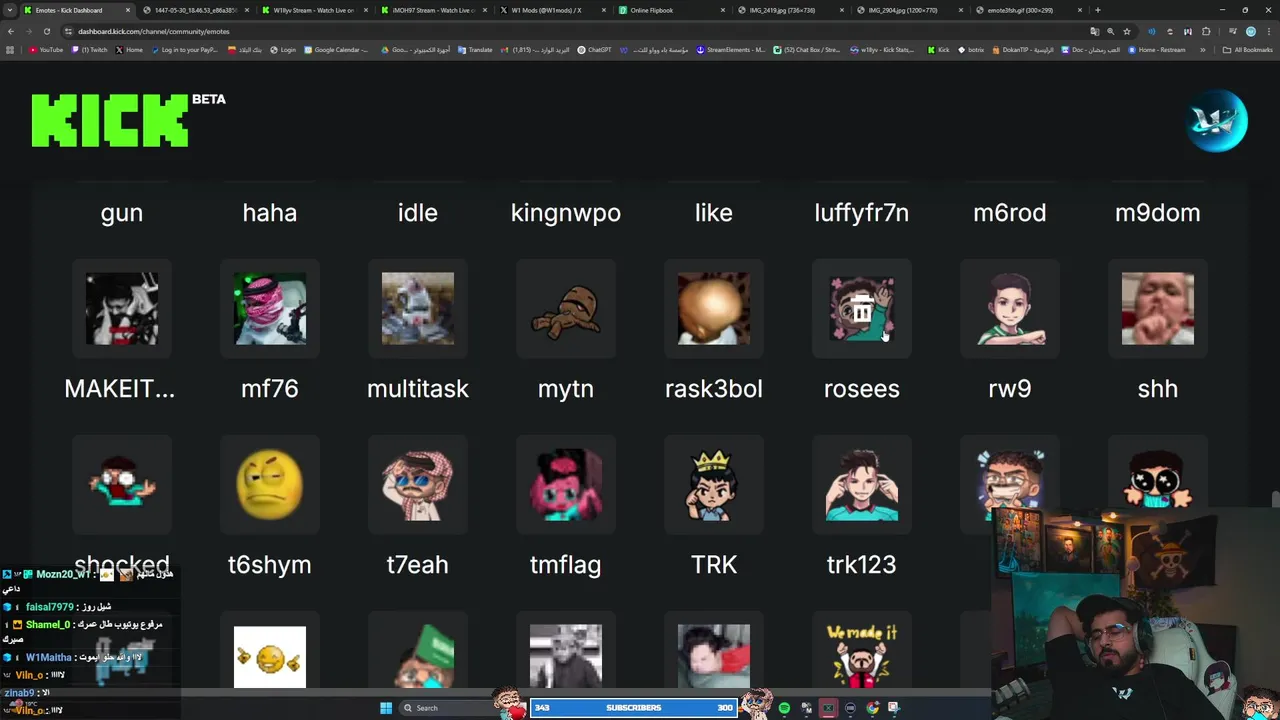Image resolution: width=1280 pixels, height=720 pixels.
Task: Select the rw9 emote image
Action: 1010,308
